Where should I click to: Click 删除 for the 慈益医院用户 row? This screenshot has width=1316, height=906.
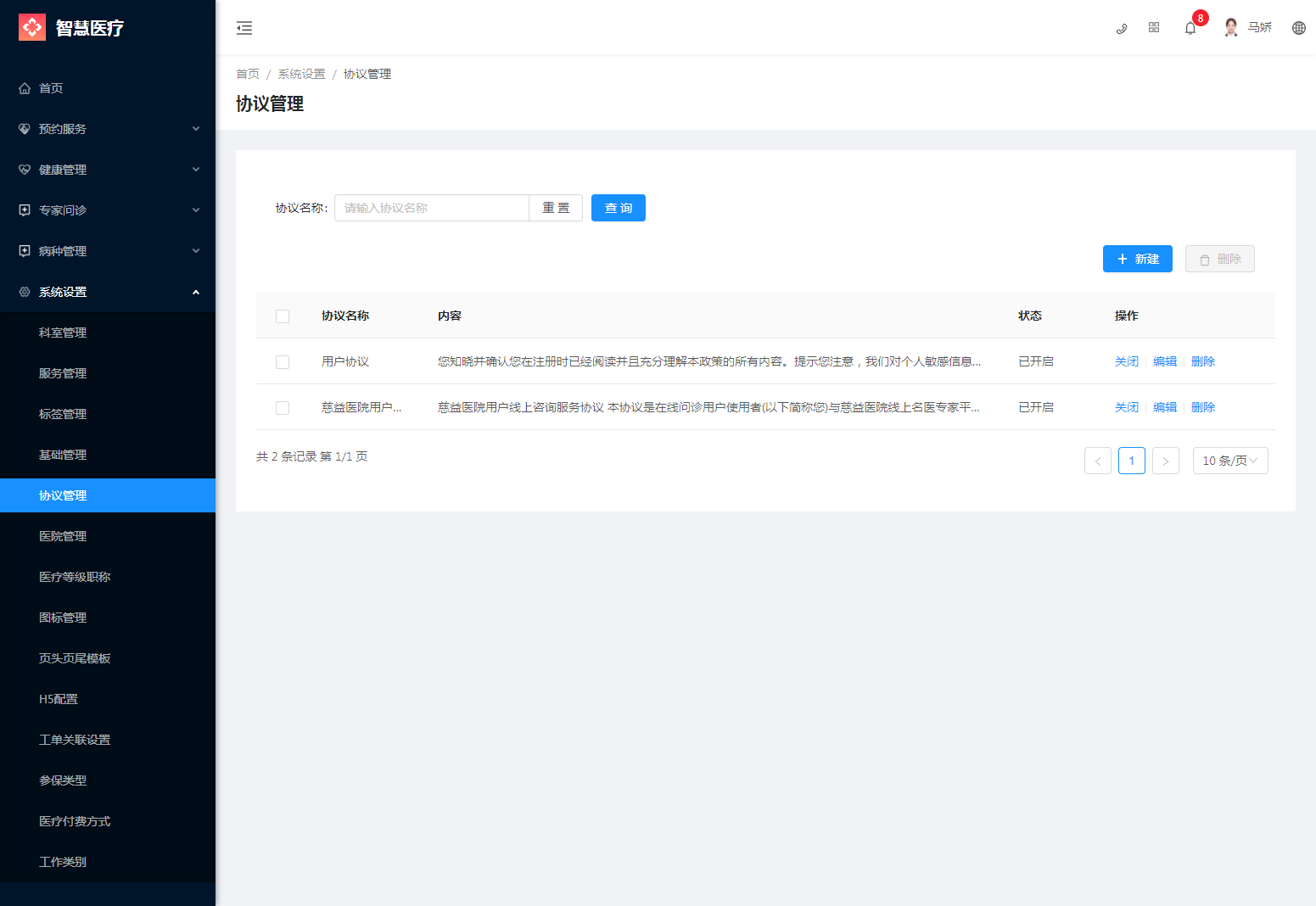tap(1203, 407)
